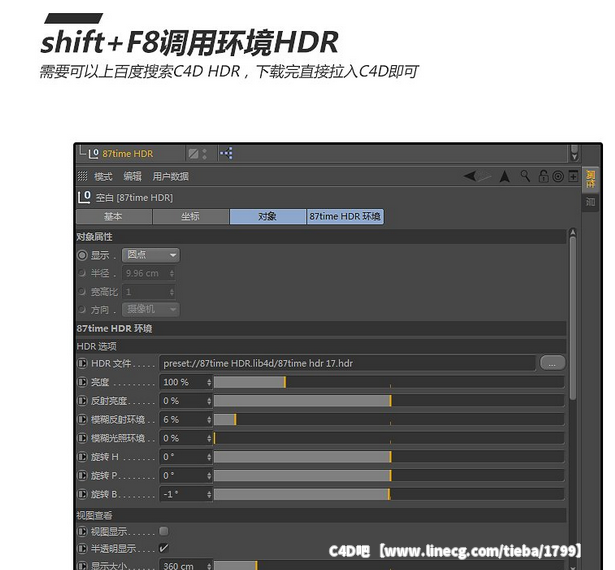
Task: Open the 显示 dropdown showing 圆点
Action: click(151, 255)
